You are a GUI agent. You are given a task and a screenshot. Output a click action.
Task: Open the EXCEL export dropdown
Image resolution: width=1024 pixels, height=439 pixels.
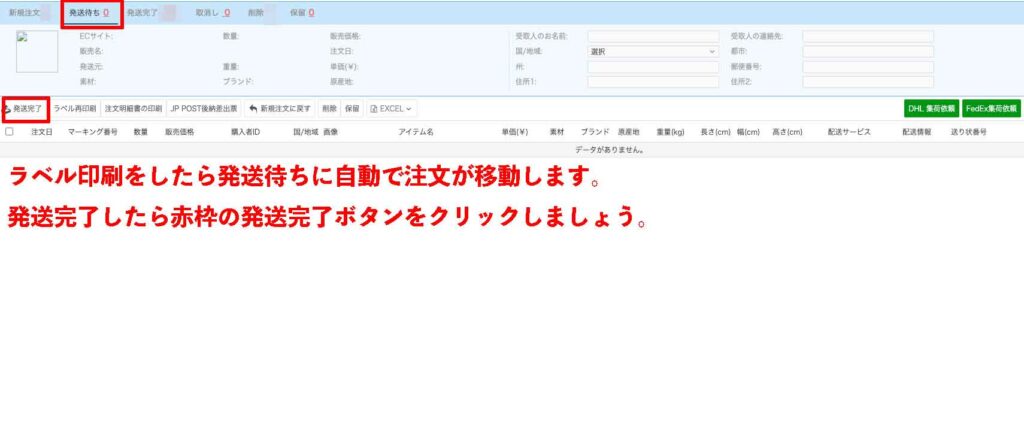pyautogui.click(x=391, y=108)
